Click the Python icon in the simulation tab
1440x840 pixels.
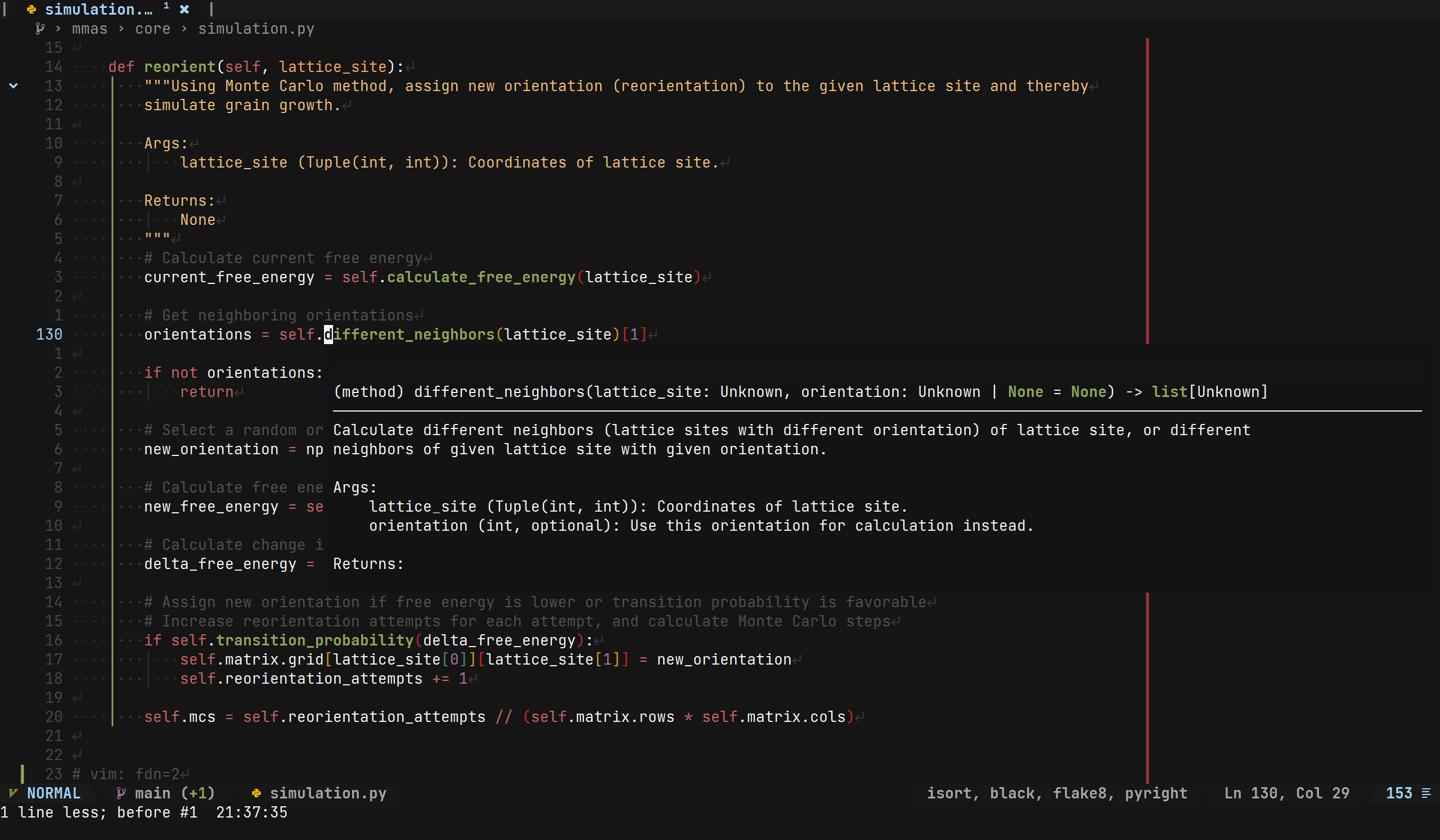click(x=31, y=9)
